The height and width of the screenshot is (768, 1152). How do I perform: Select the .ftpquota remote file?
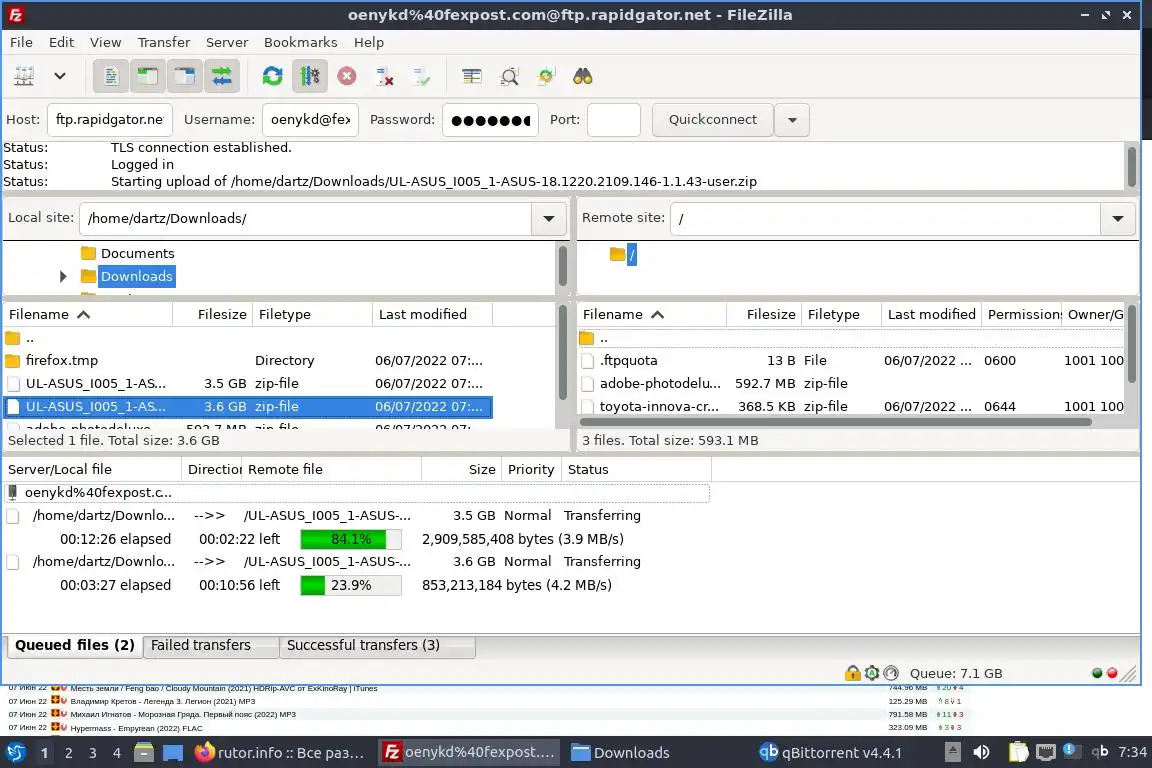851,361
